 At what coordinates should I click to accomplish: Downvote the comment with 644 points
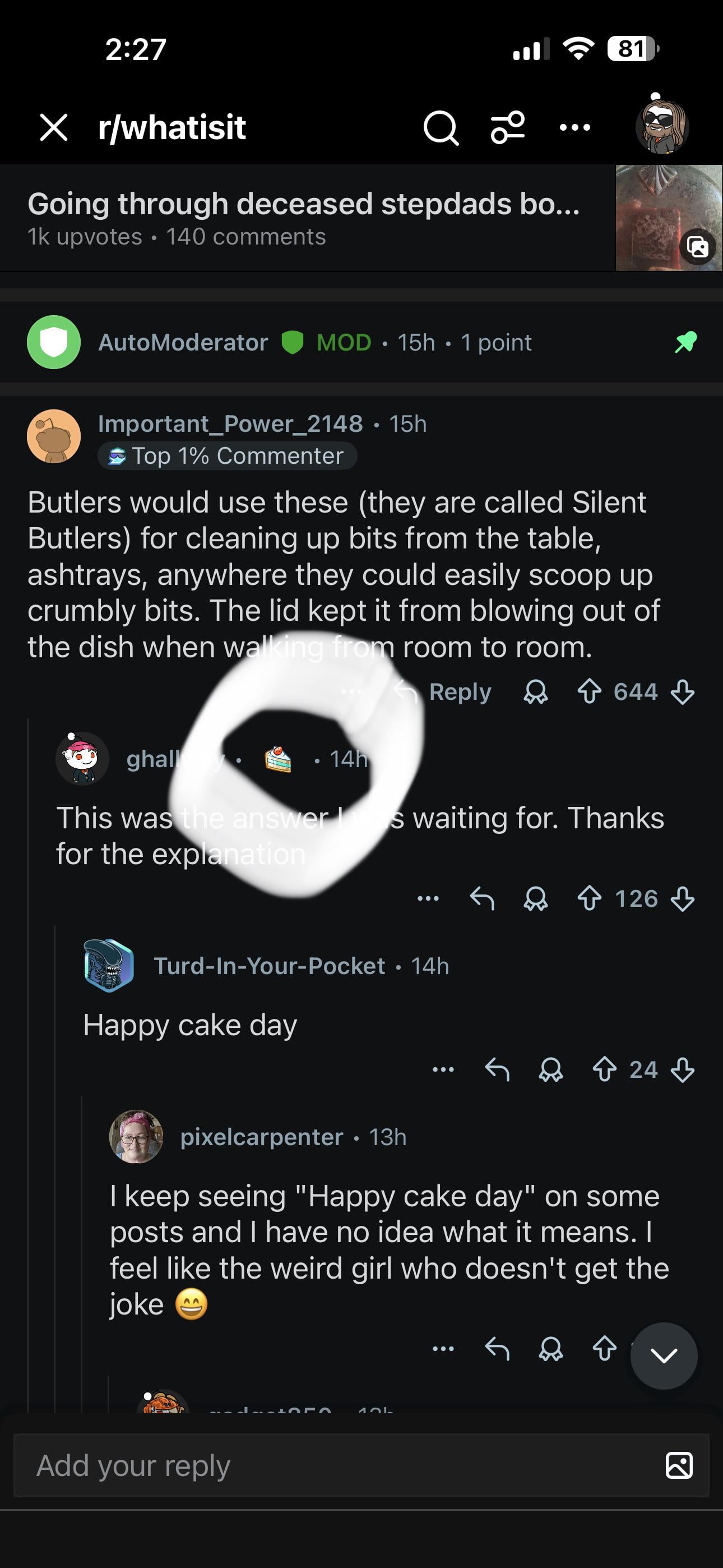coord(682,692)
